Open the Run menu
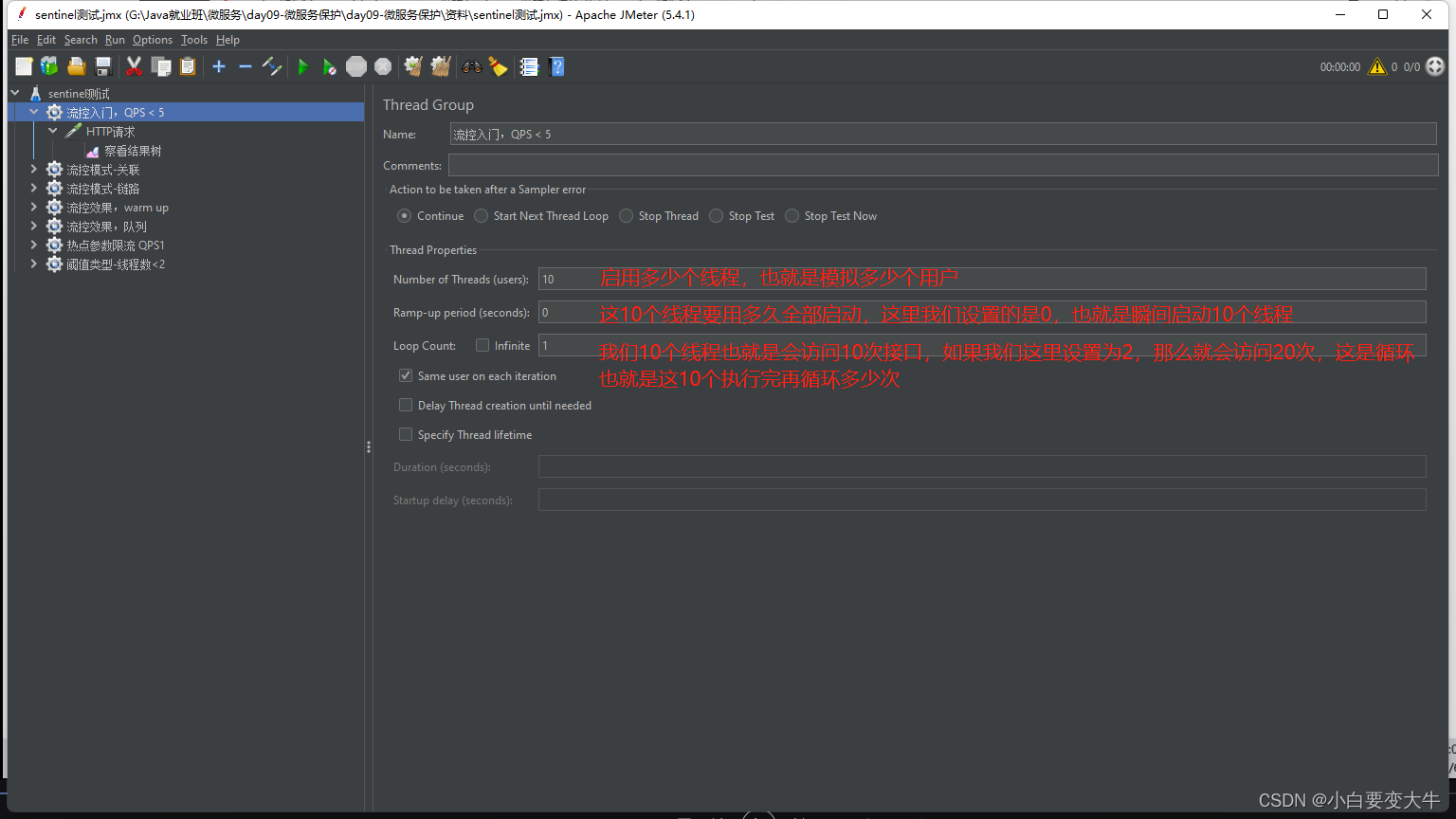The height and width of the screenshot is (819, 1456). [x=115, y=40]
